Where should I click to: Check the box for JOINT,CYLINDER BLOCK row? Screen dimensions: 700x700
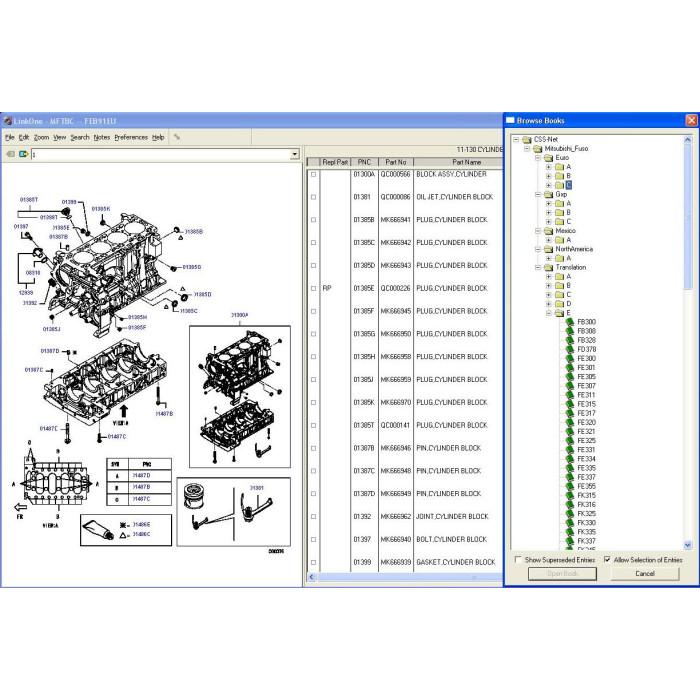[x=313, y=517]
